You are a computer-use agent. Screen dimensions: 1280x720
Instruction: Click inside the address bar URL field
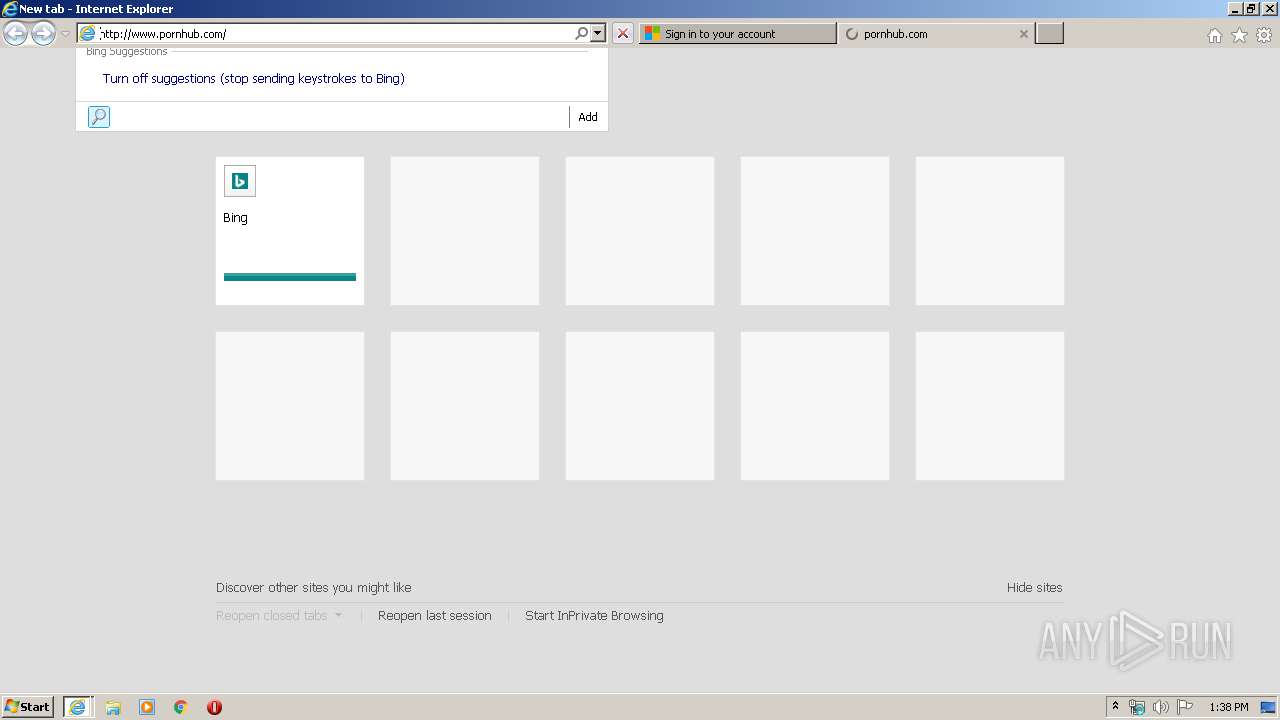pyautogui.click(x=335, y=34)
